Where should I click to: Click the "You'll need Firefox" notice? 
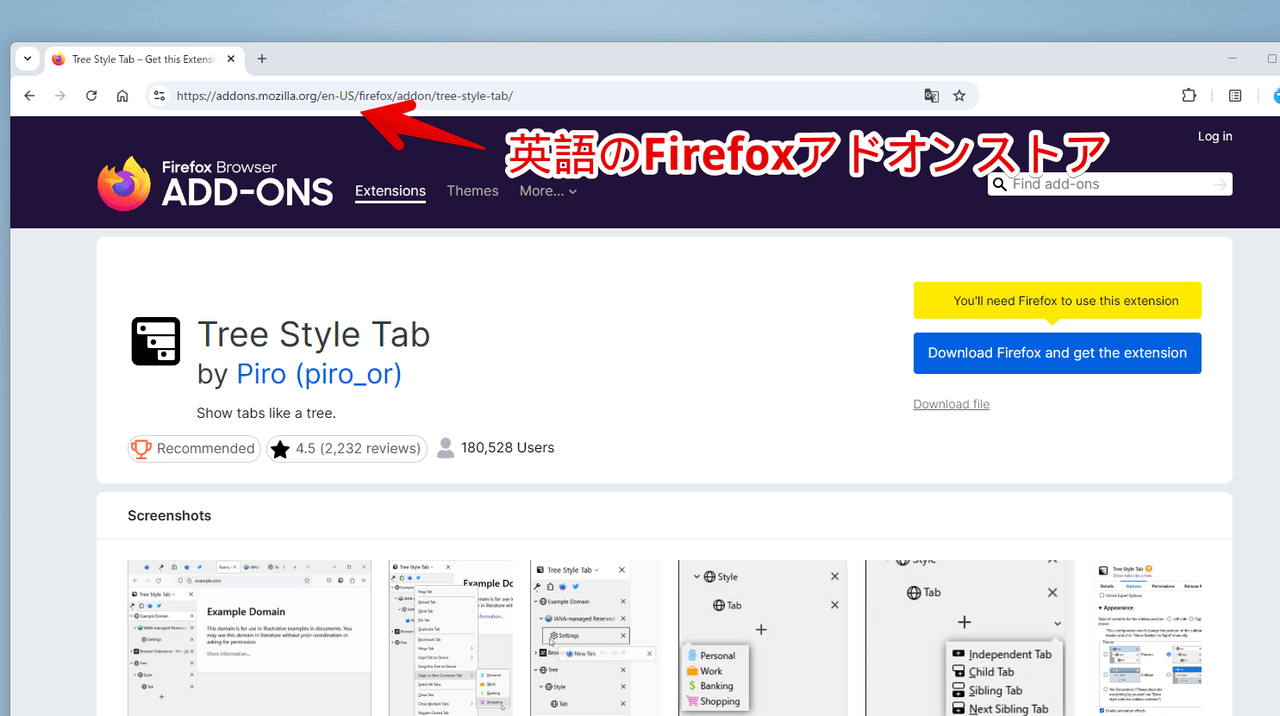click(x=1057, y=300)
